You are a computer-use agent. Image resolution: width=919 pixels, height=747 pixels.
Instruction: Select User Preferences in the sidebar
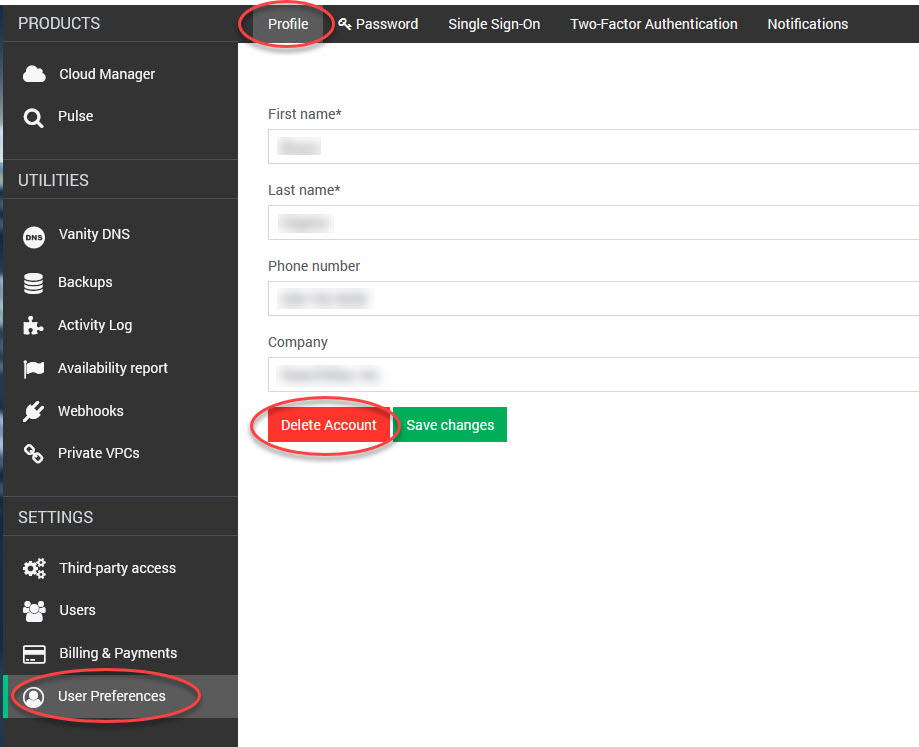(120, 696)
